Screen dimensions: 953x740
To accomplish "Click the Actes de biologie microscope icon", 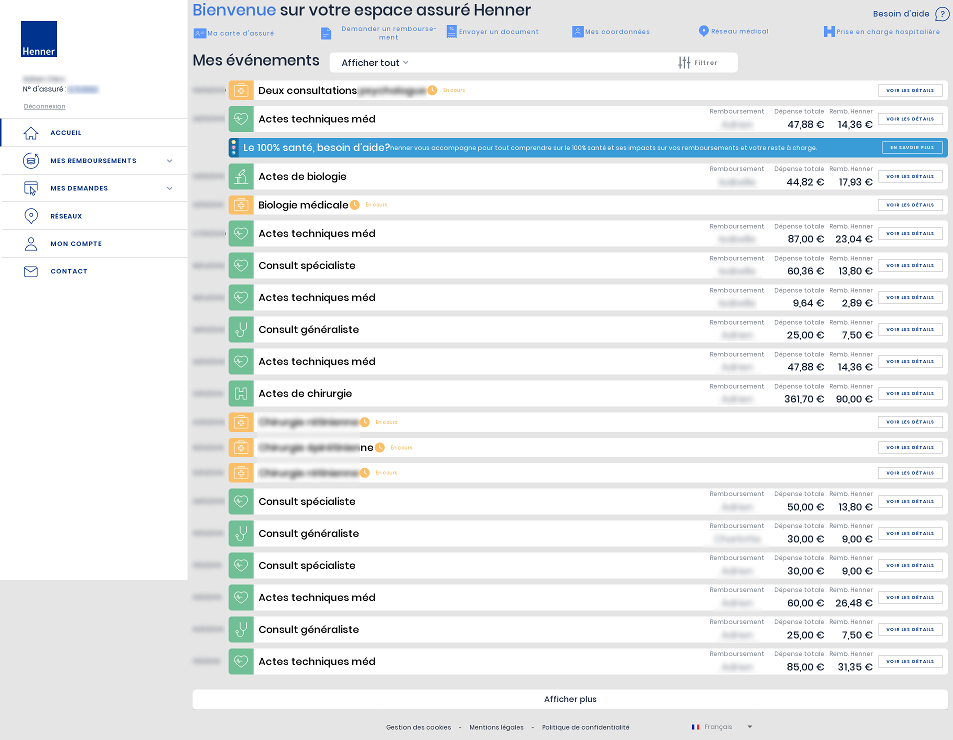I will coord(240,177).
